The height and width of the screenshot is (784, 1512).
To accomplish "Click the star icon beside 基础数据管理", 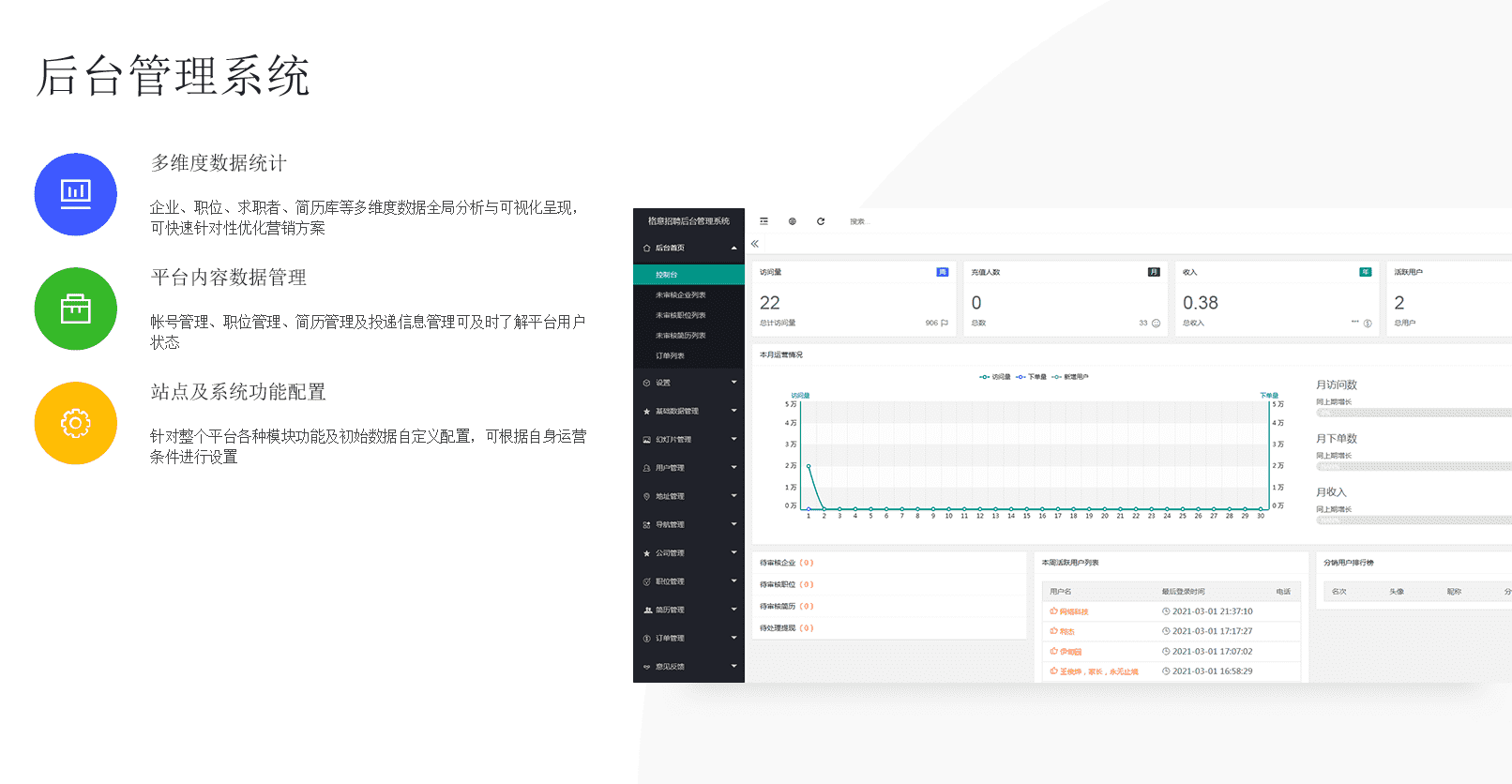I will point(647,411).
